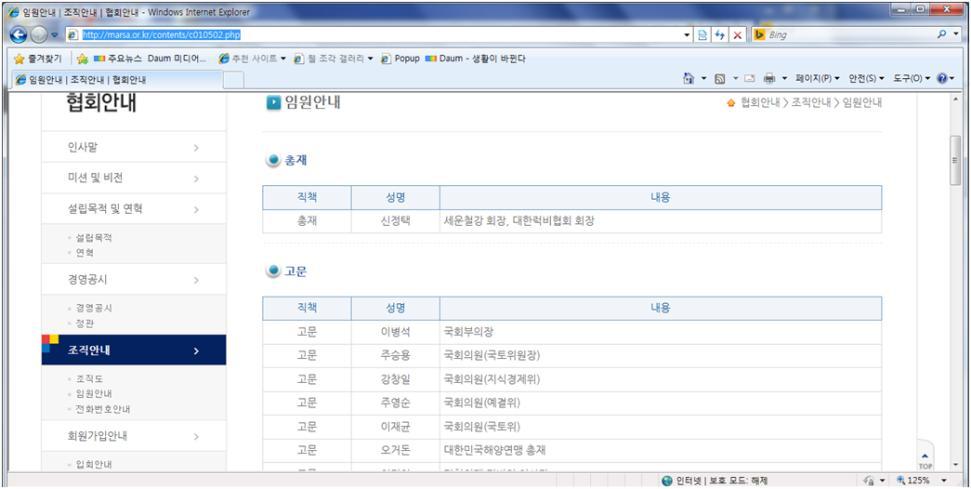Open the 조직도 sub-link
The image size is (971, 489).
click(x=89, y=378)
